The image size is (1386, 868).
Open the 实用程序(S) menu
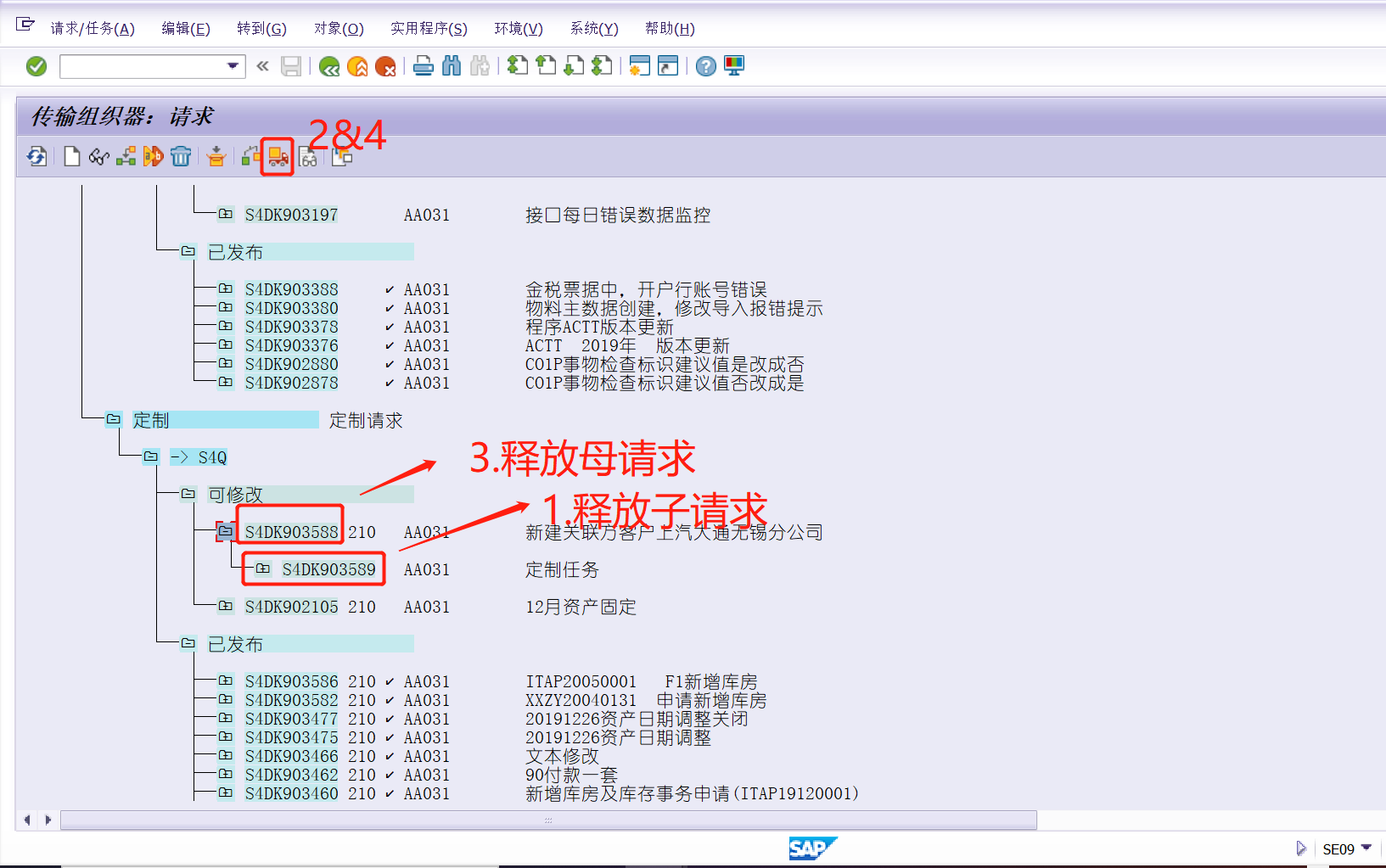click(x=429, y=28)
